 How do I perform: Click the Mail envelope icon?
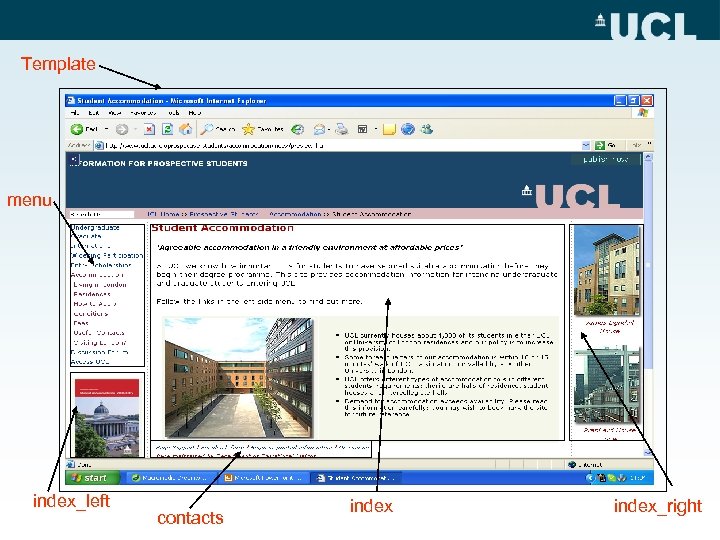(319, 129)
